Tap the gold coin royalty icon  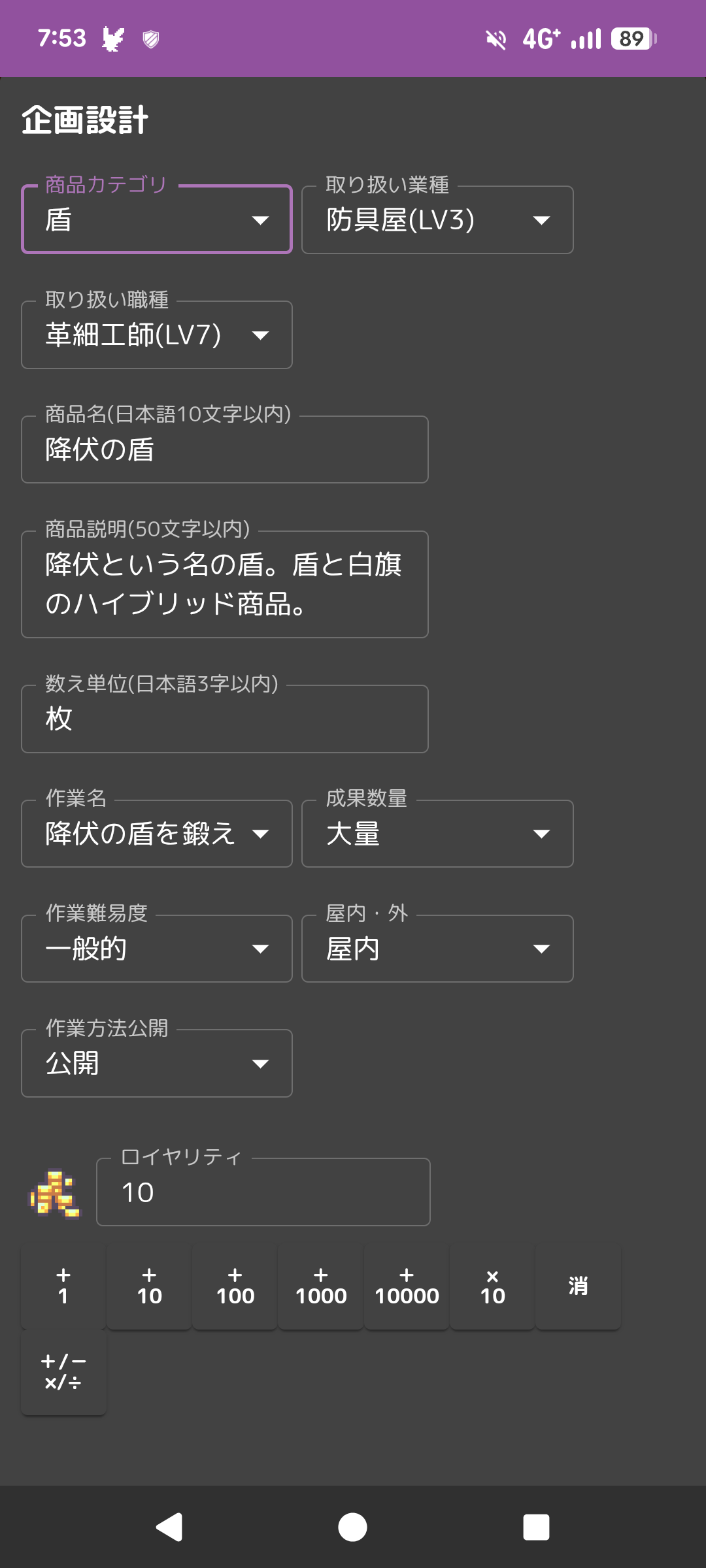click(55, 1194)
